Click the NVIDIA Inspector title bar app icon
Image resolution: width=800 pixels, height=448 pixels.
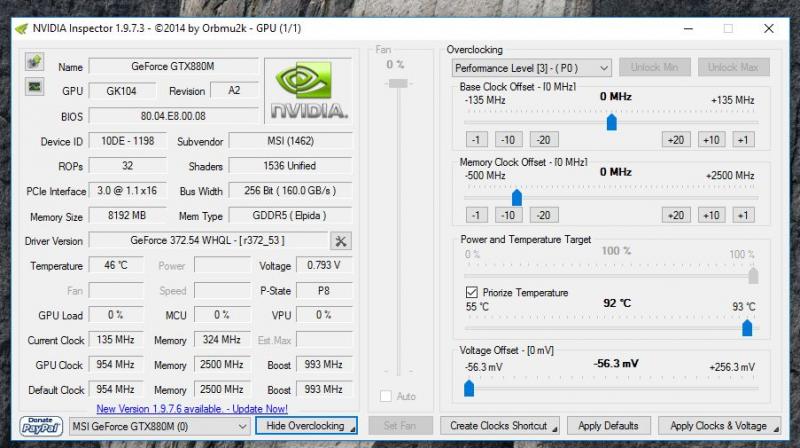21,29
